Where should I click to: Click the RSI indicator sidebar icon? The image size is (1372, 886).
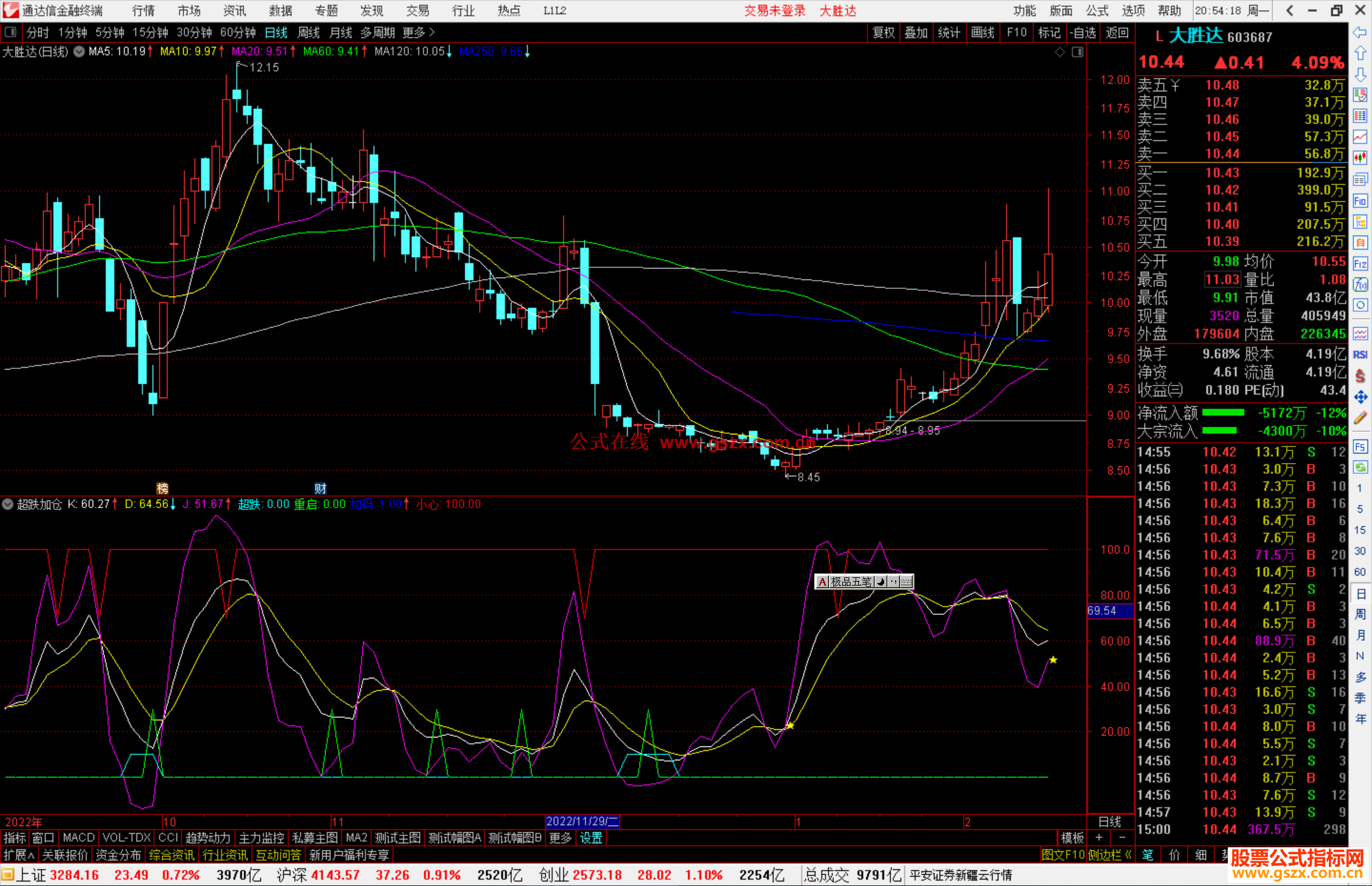coord(1360,354)
